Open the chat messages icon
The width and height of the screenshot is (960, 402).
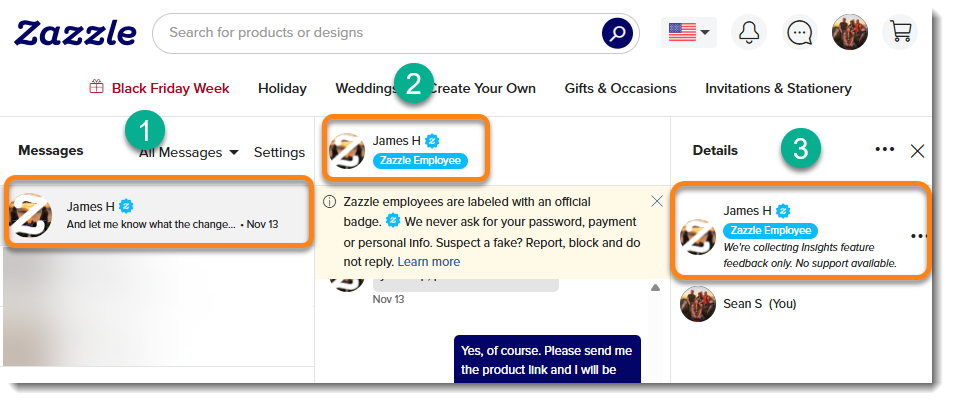pyautogui.click(x=799, y=33)
